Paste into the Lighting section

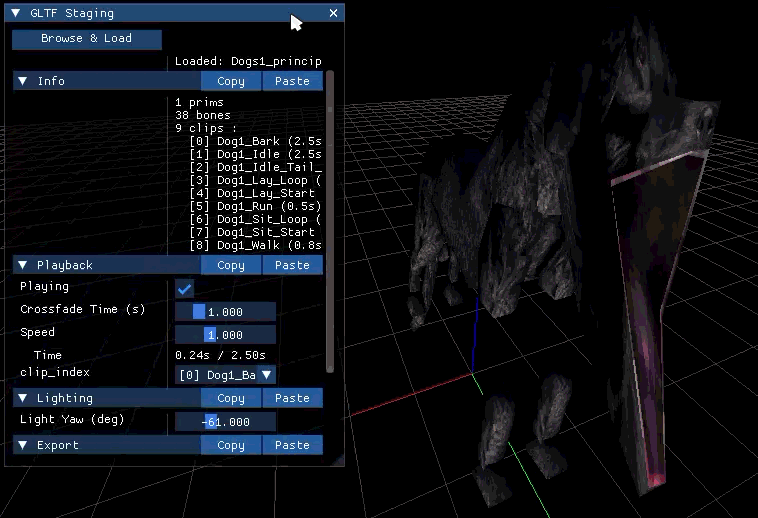pyautogui.click(x=292, y=398)
